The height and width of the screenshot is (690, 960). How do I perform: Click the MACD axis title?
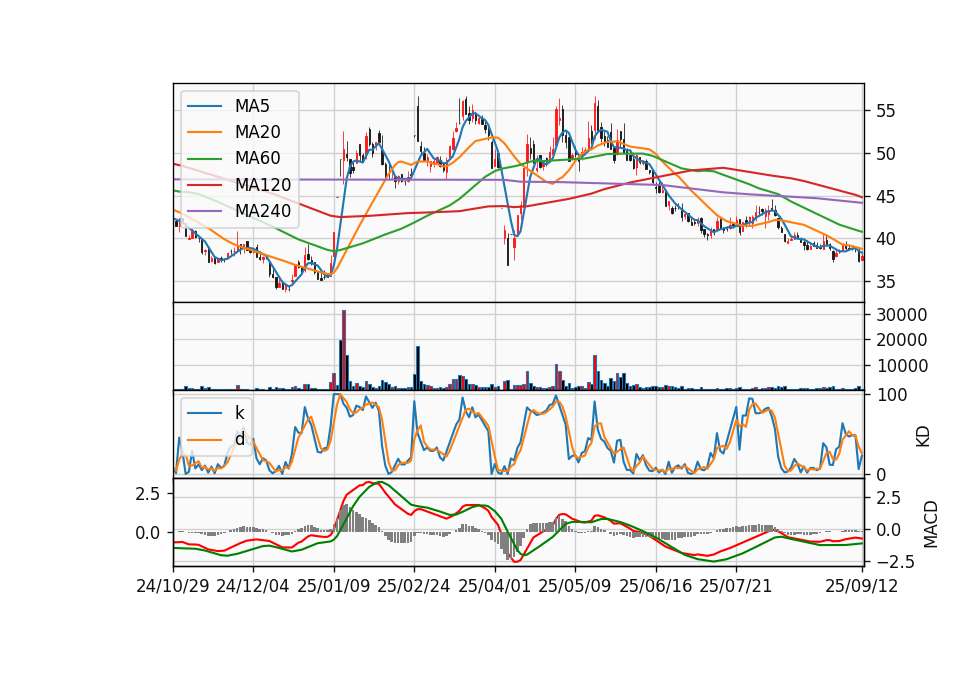coord(931,524)
